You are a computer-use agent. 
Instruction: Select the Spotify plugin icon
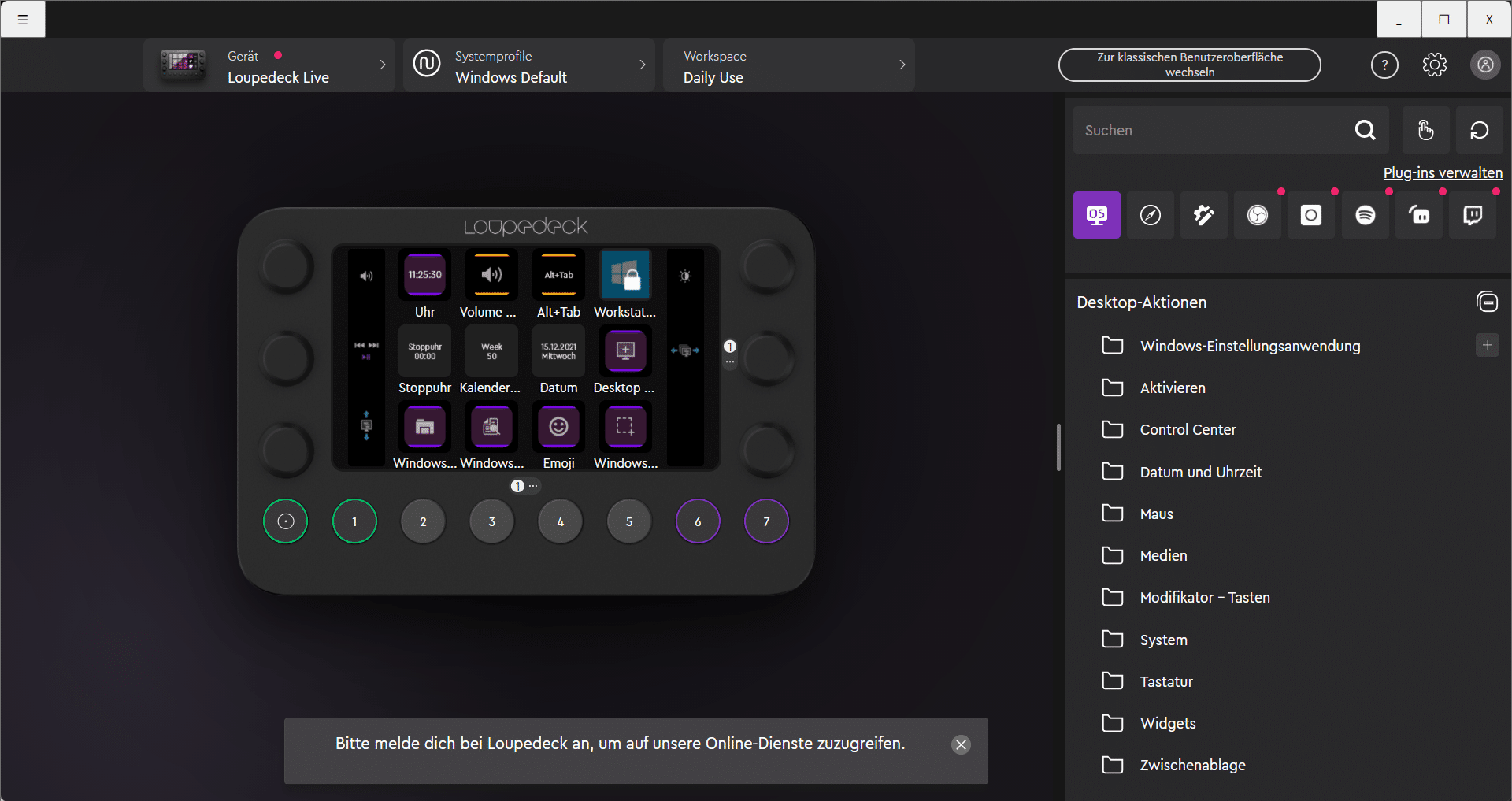point(1365,215)
